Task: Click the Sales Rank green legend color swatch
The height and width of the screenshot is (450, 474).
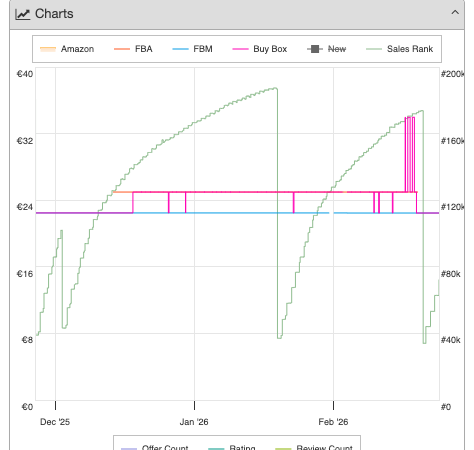Action: tap(374, 49)
